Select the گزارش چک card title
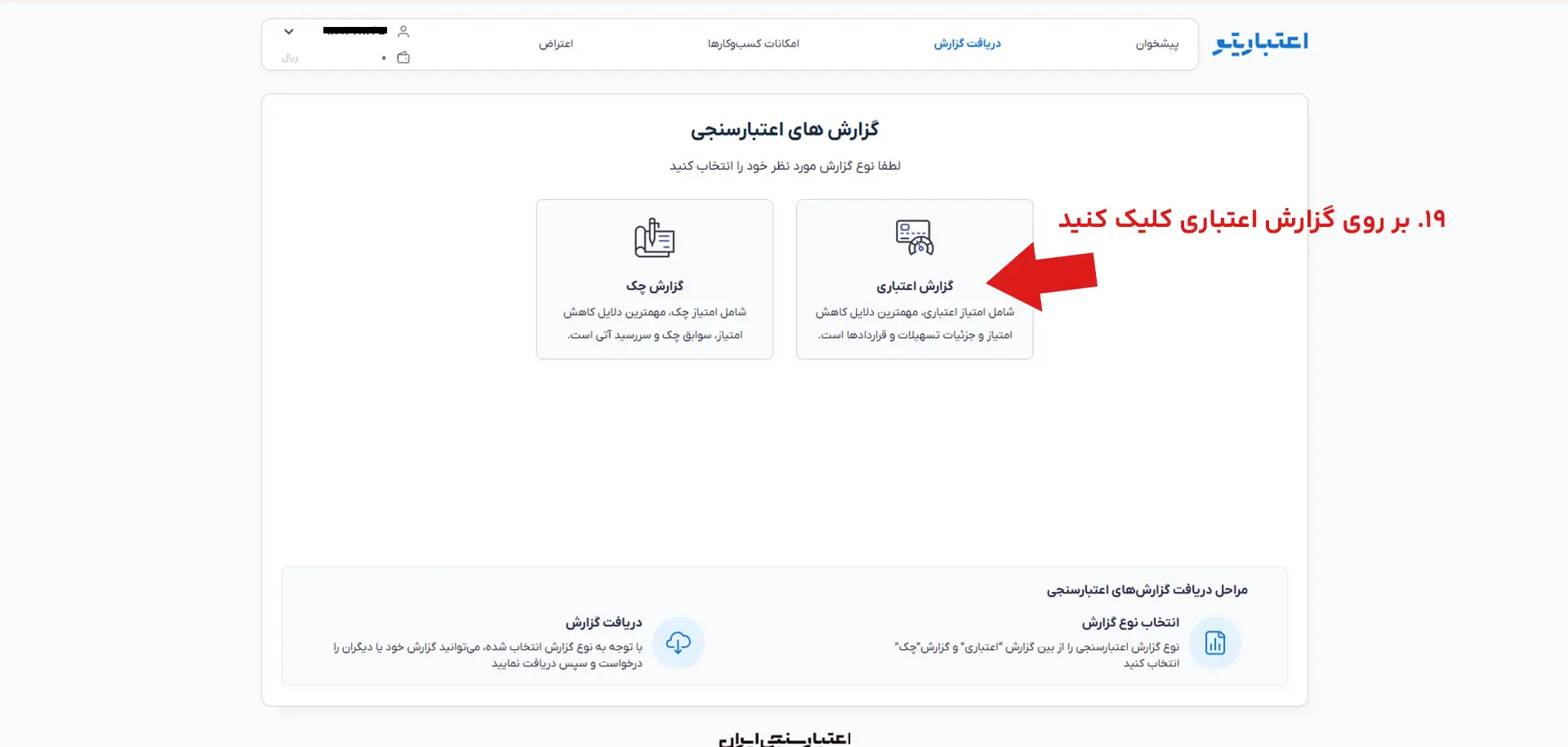This screenshot has height=747, width=1568. coord(654,287)
